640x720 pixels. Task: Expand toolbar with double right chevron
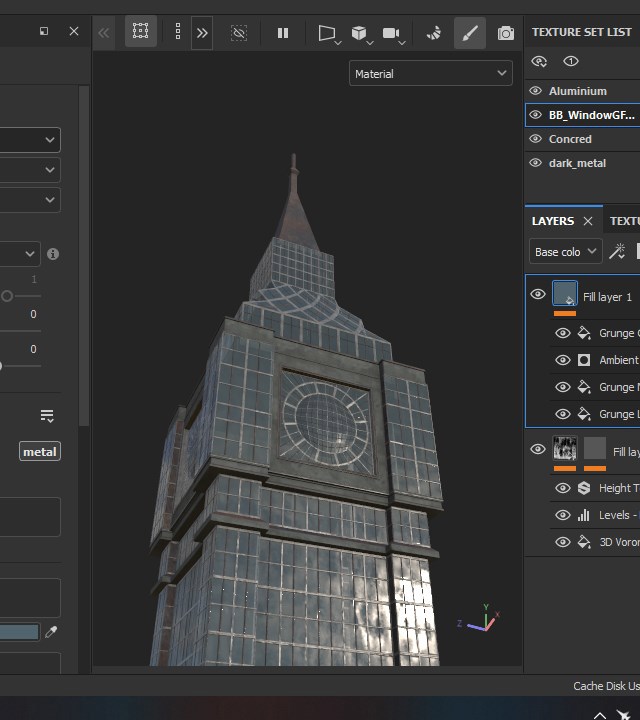click(x=202, y=33)
